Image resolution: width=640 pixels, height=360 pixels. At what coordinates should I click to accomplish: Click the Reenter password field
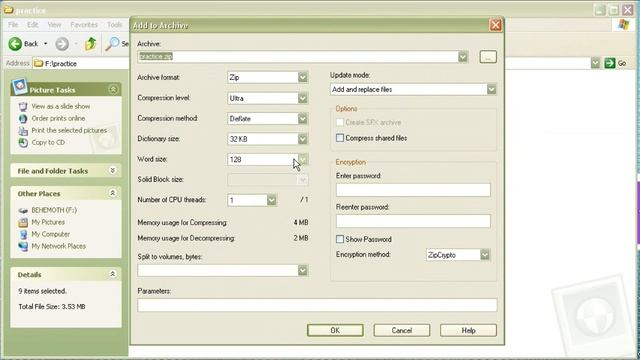[x=413, y=221]
